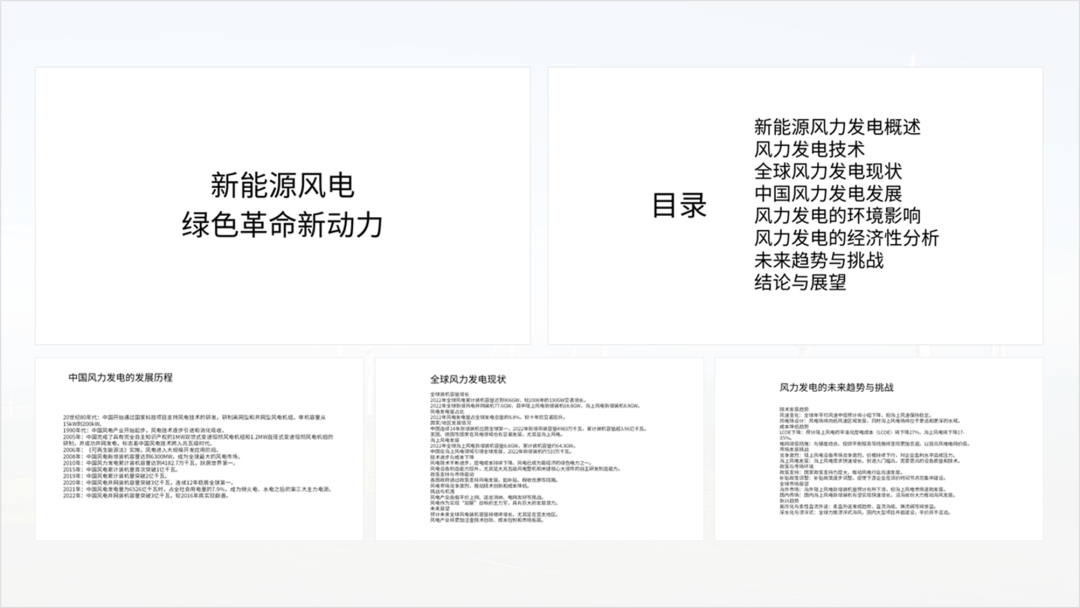This screenshot has width=1080, height=608.
Task: Click the 2010年 timeline entry
Action: 149,463
